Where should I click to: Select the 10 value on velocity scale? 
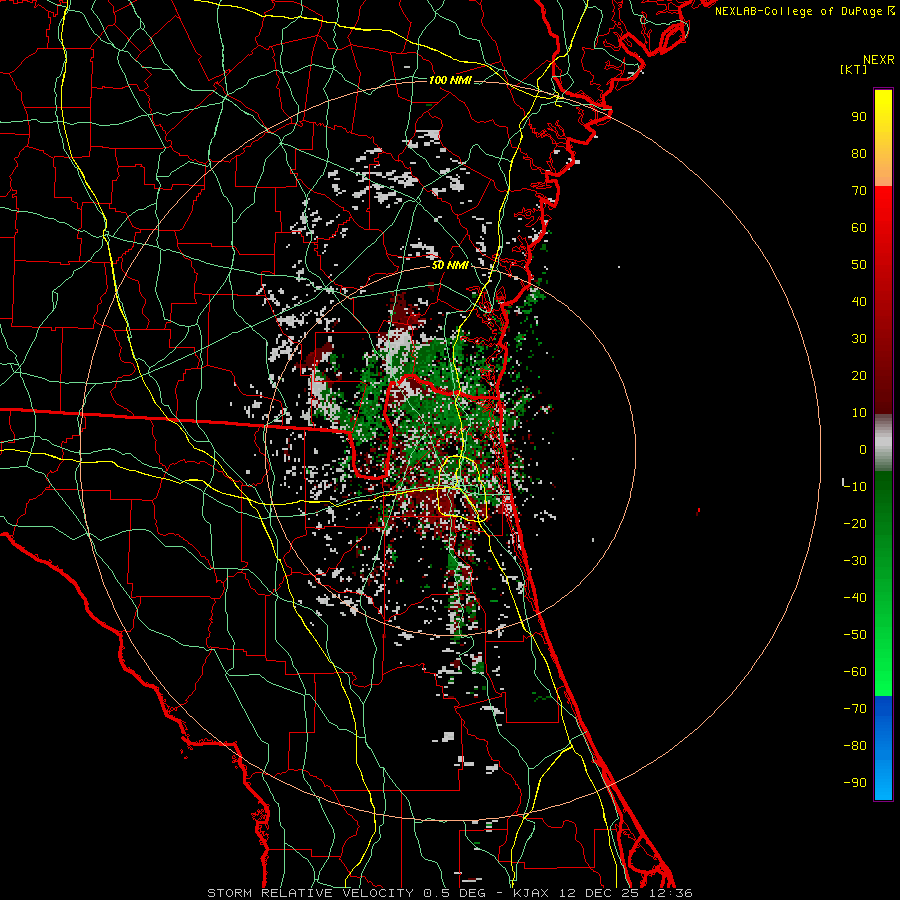click(859, 412)
